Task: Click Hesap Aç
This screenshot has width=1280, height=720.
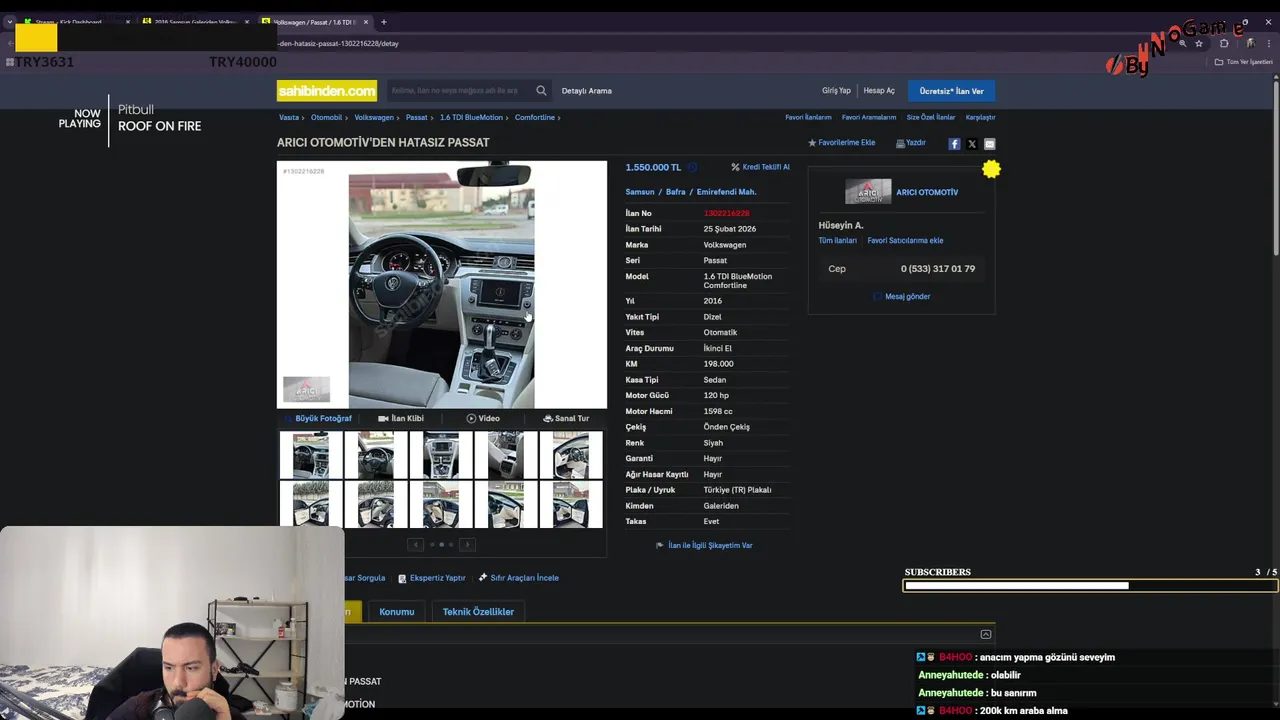Action: pyautogui.click(x=879, y=91)
